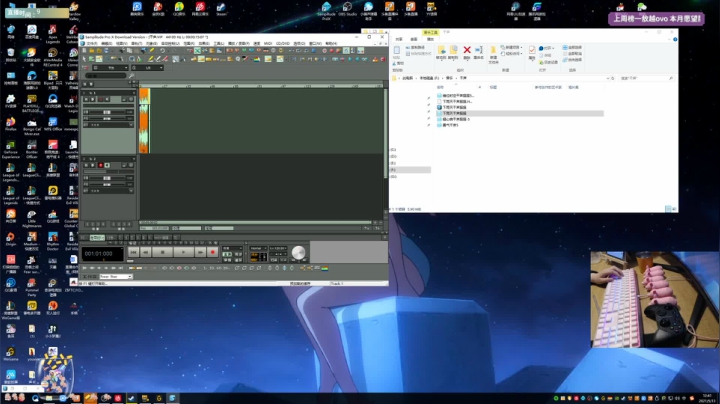The width and height of the screenshot is (720, 404).
Task: Toggle the lock button on track 1
Action: (124, 99)
